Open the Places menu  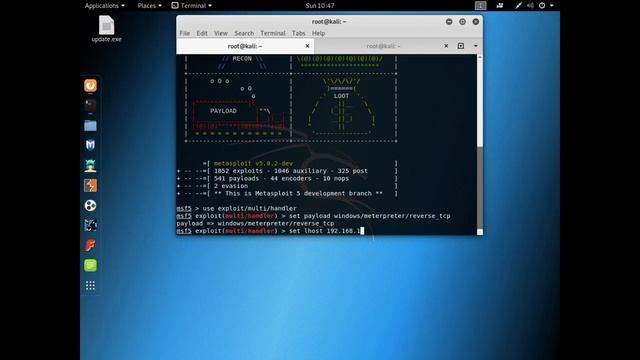coord(149,5)
